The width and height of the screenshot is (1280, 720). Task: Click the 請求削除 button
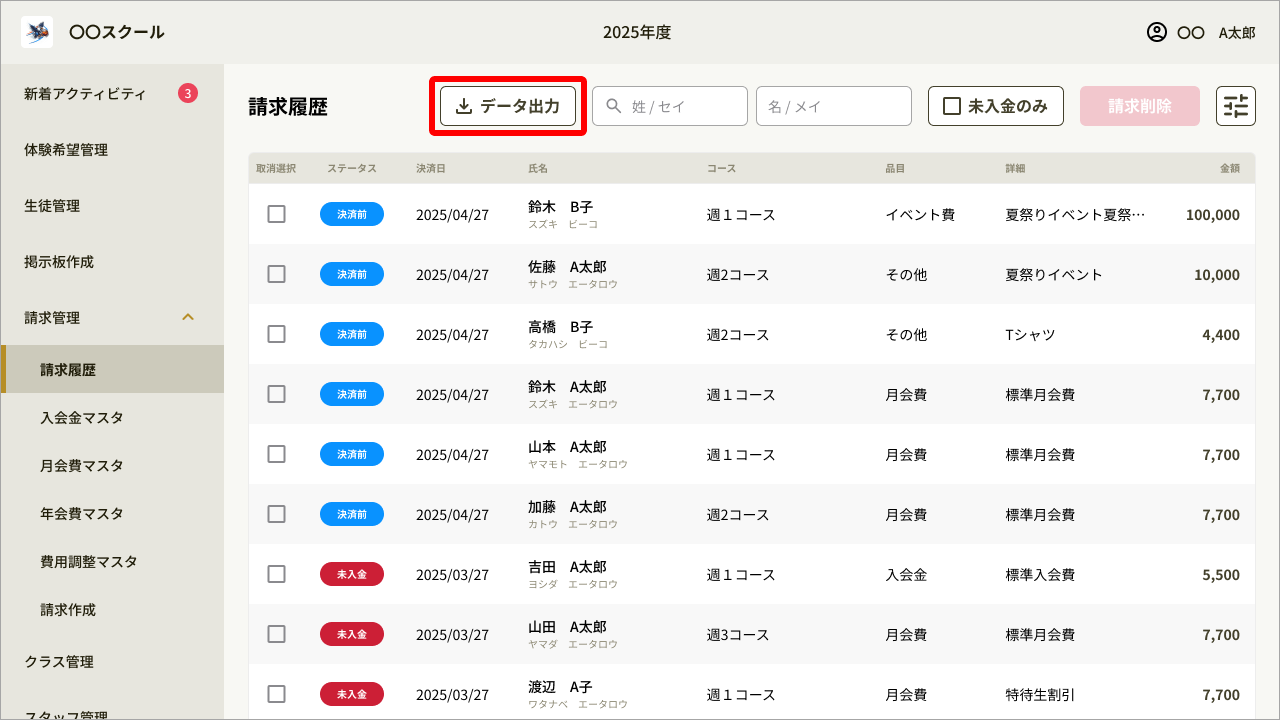coord(1139,105)
